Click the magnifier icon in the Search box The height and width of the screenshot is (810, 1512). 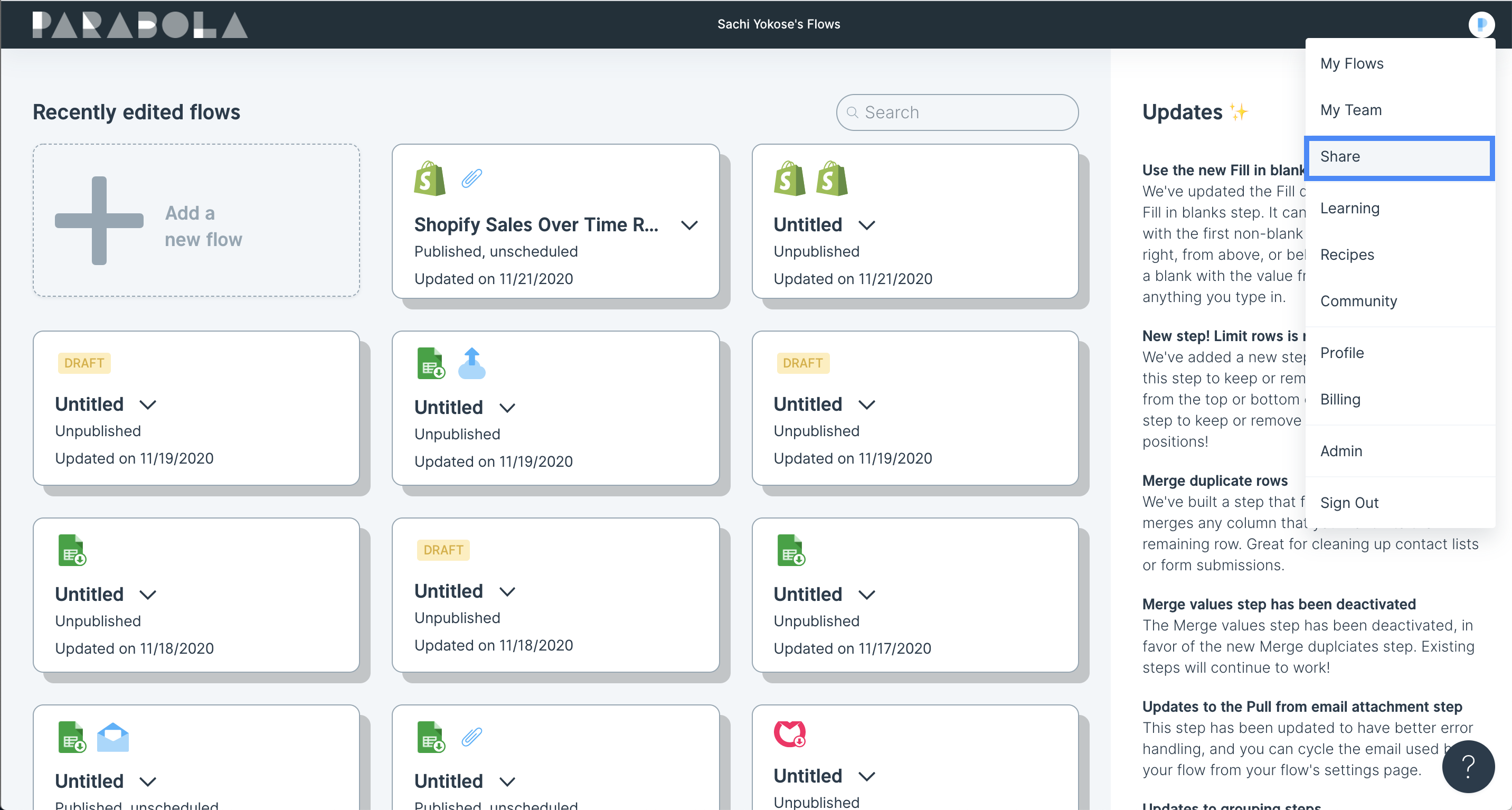[x=852, y=112]
